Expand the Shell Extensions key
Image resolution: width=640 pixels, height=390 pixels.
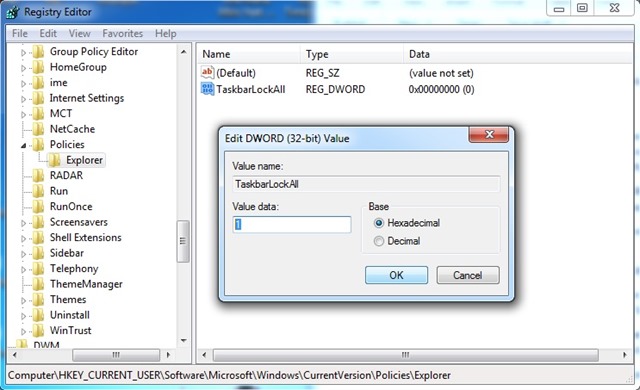tap(23, 239)
